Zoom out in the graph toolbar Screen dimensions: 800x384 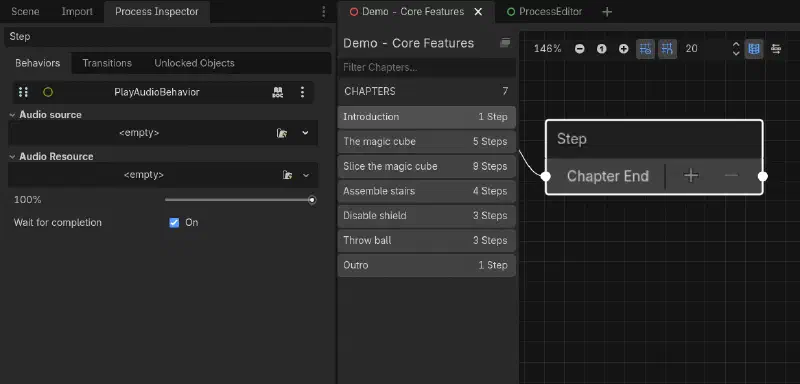click(580, 49)
